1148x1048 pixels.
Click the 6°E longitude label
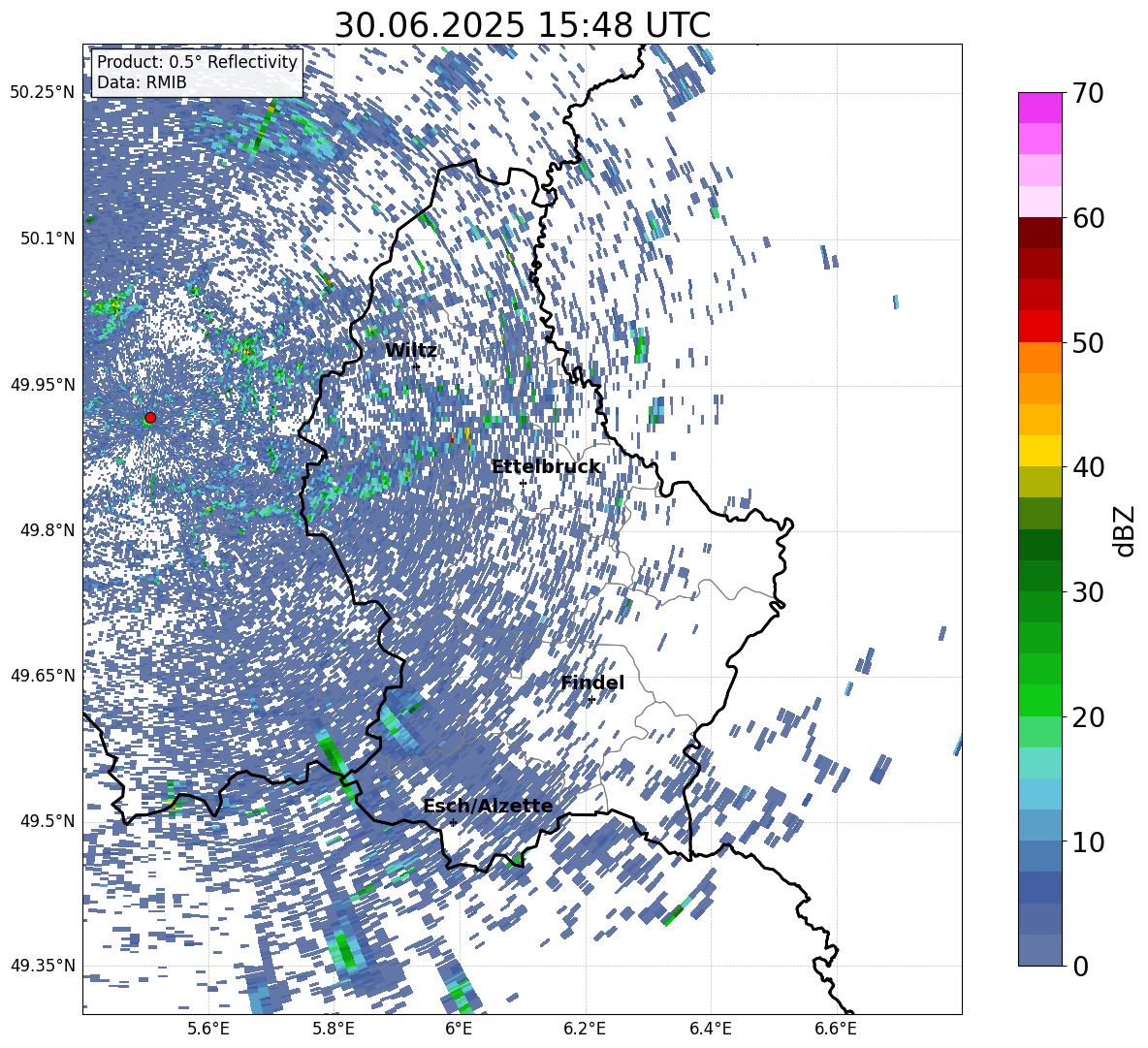coord(459,1029)
